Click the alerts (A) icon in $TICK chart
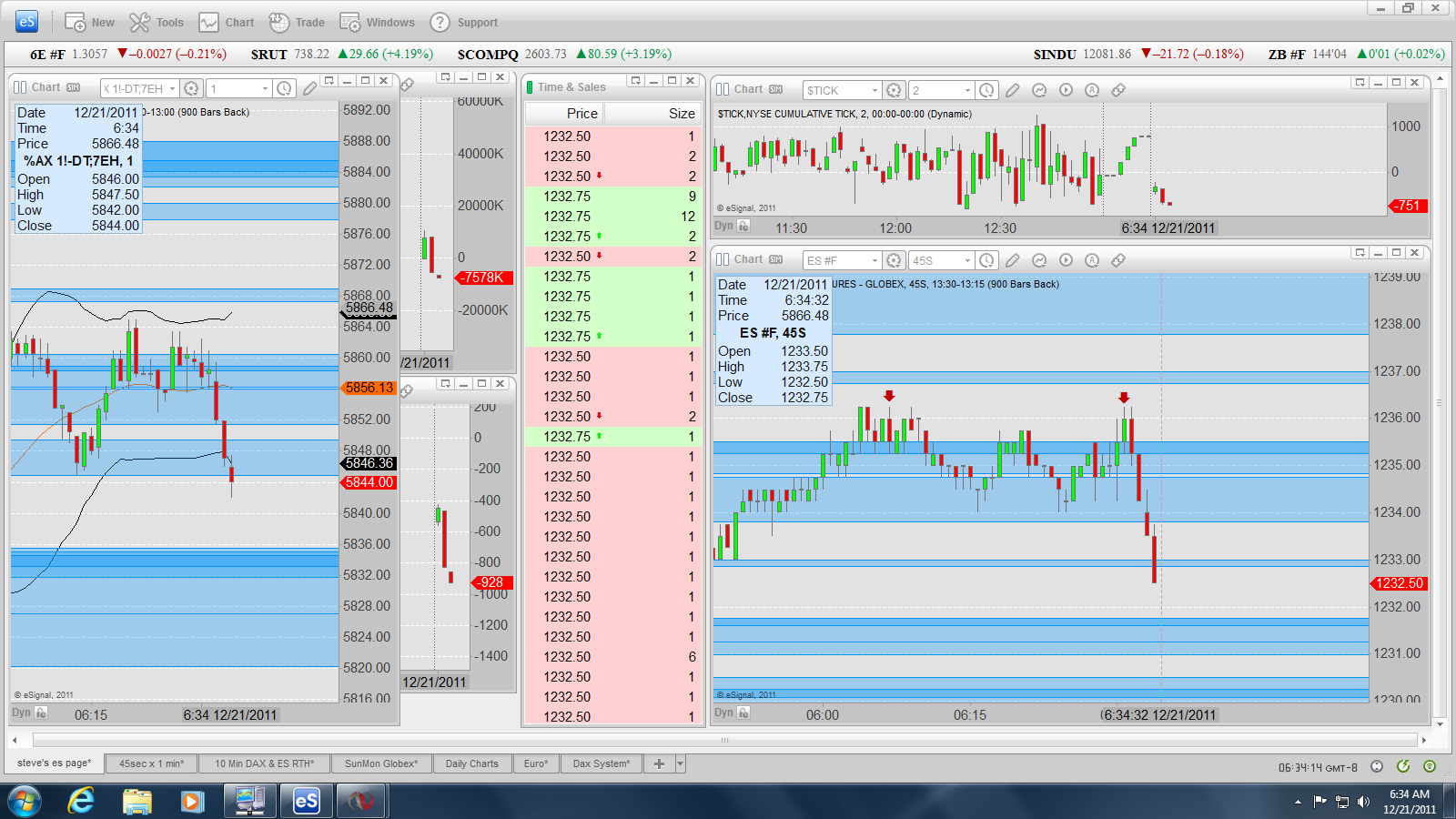Viewport: 1456px width, 819px height. pos(1092,90)
